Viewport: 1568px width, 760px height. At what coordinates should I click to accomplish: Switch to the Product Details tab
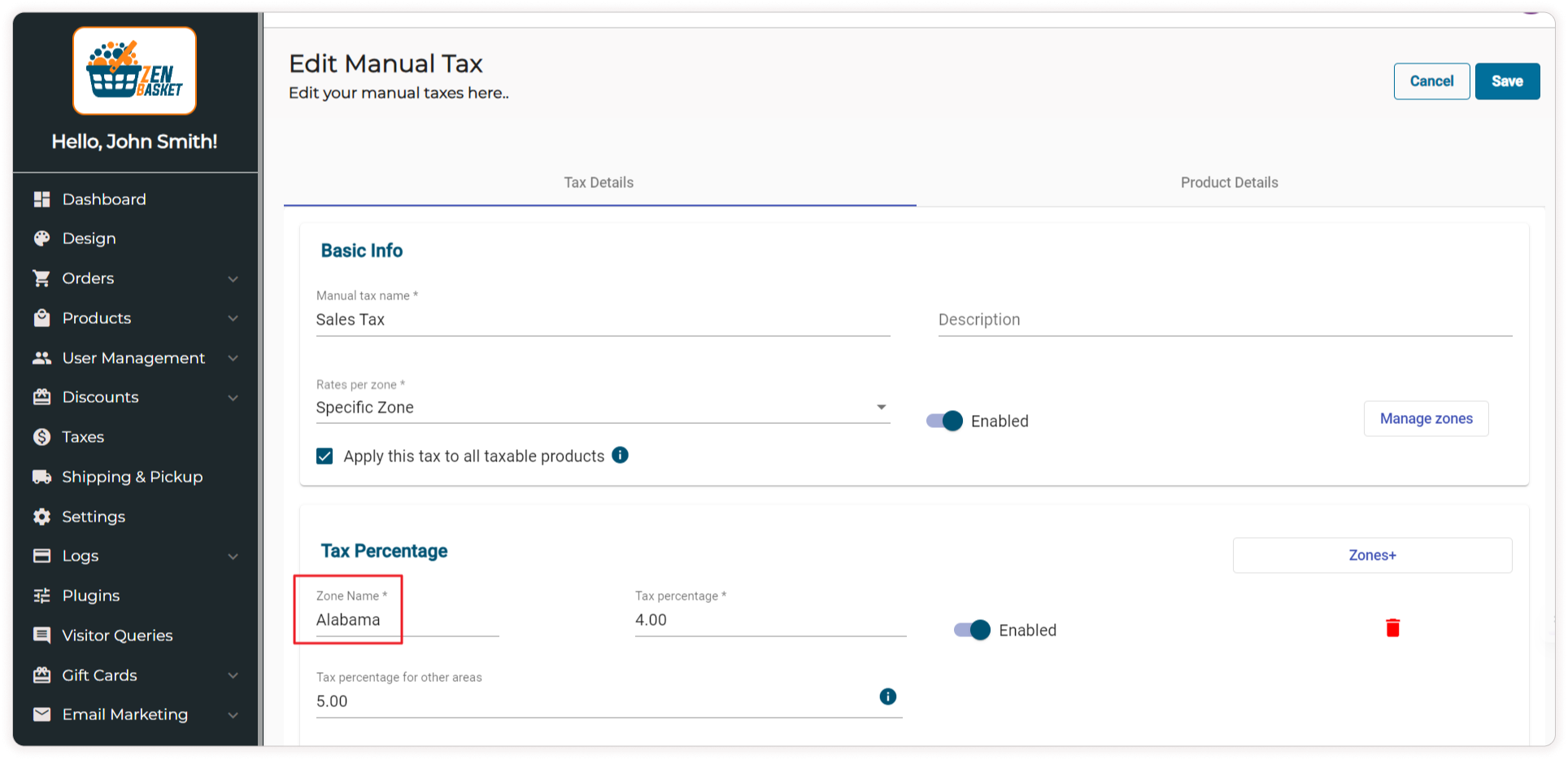tap(1229, 182)
